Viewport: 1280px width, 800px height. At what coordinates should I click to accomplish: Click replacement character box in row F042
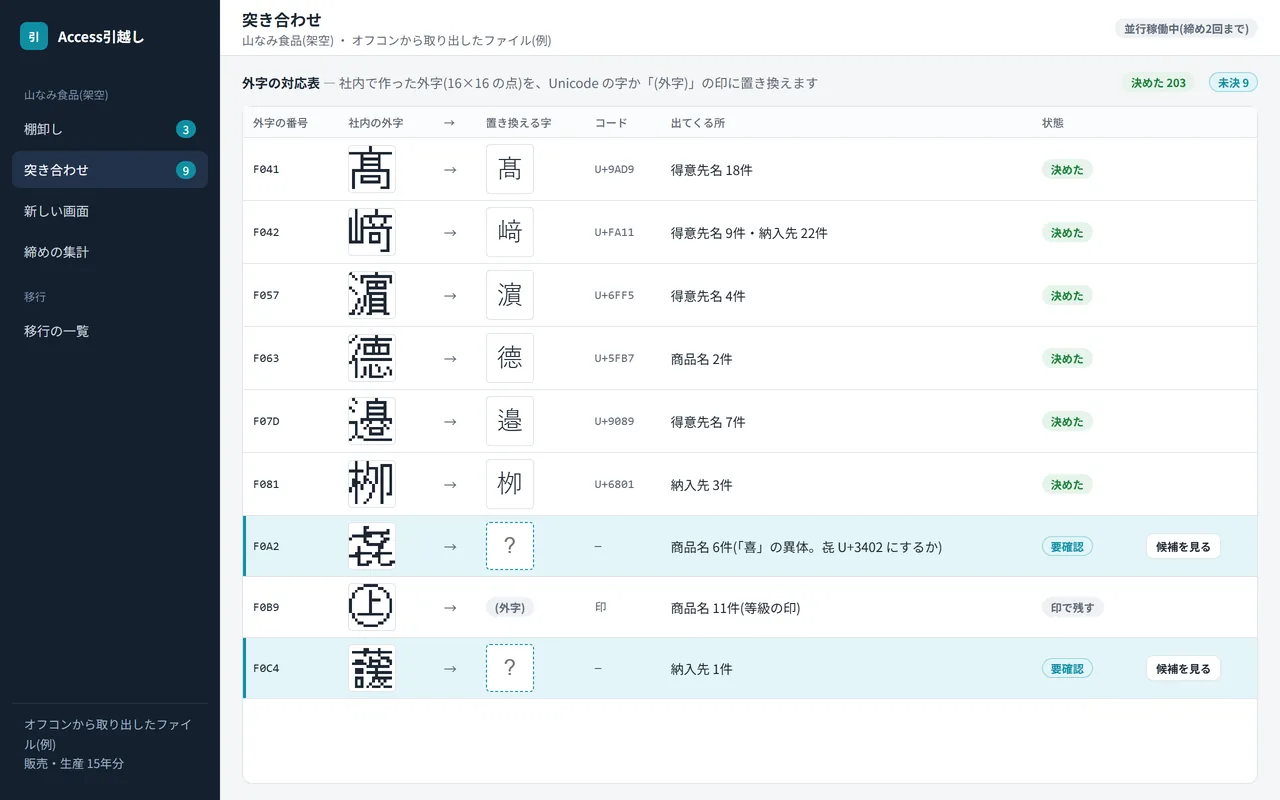tap(510, 232)
